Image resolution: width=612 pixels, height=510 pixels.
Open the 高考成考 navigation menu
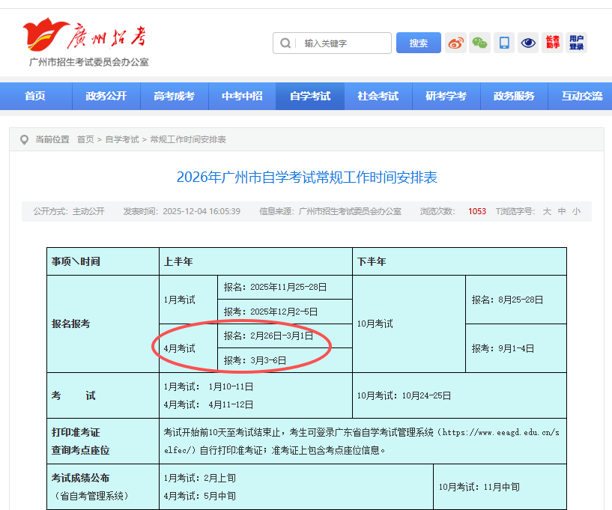coord(174,96)
